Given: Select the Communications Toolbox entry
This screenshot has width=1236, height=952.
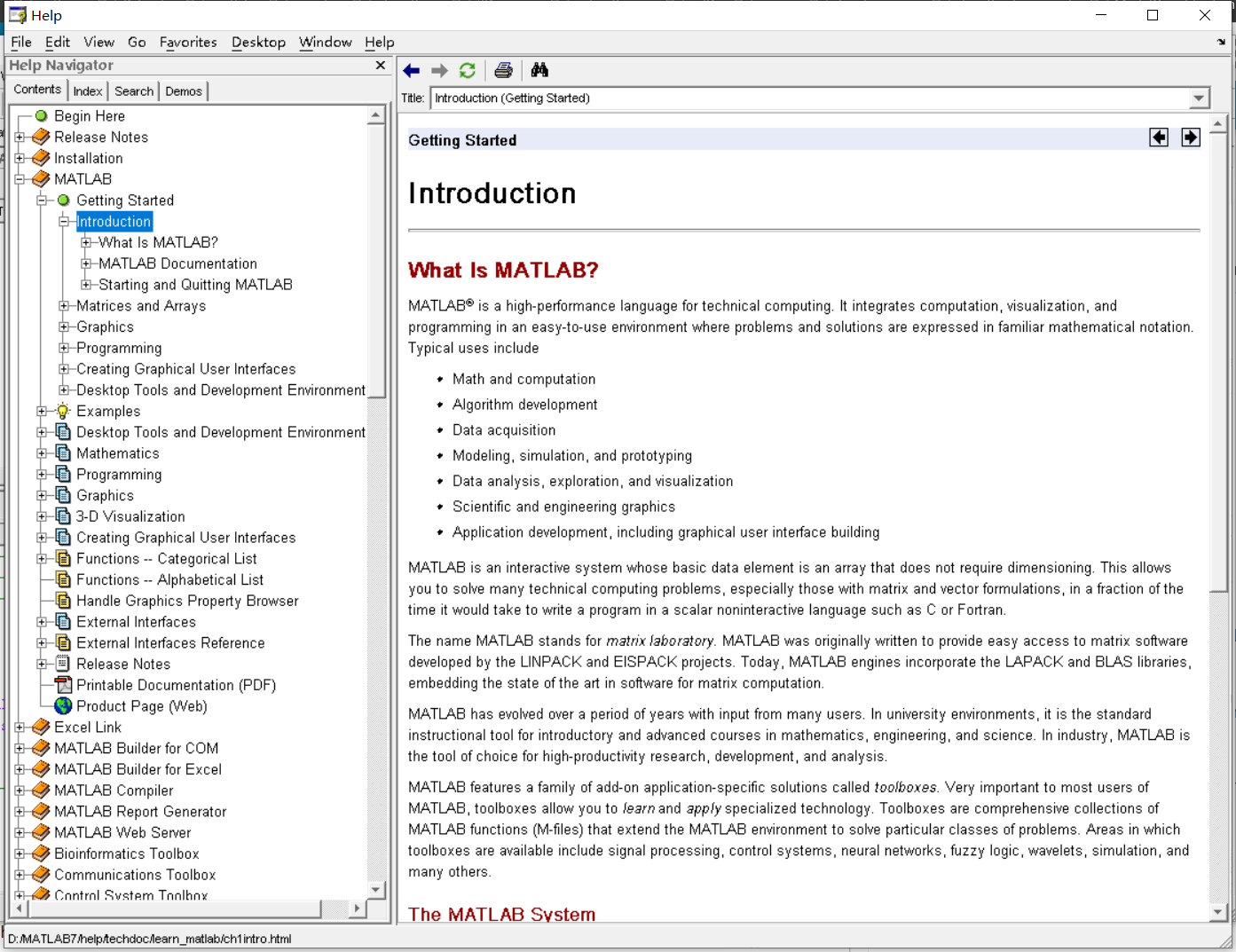Looking at the screenshot, I should tap(135, 875).
